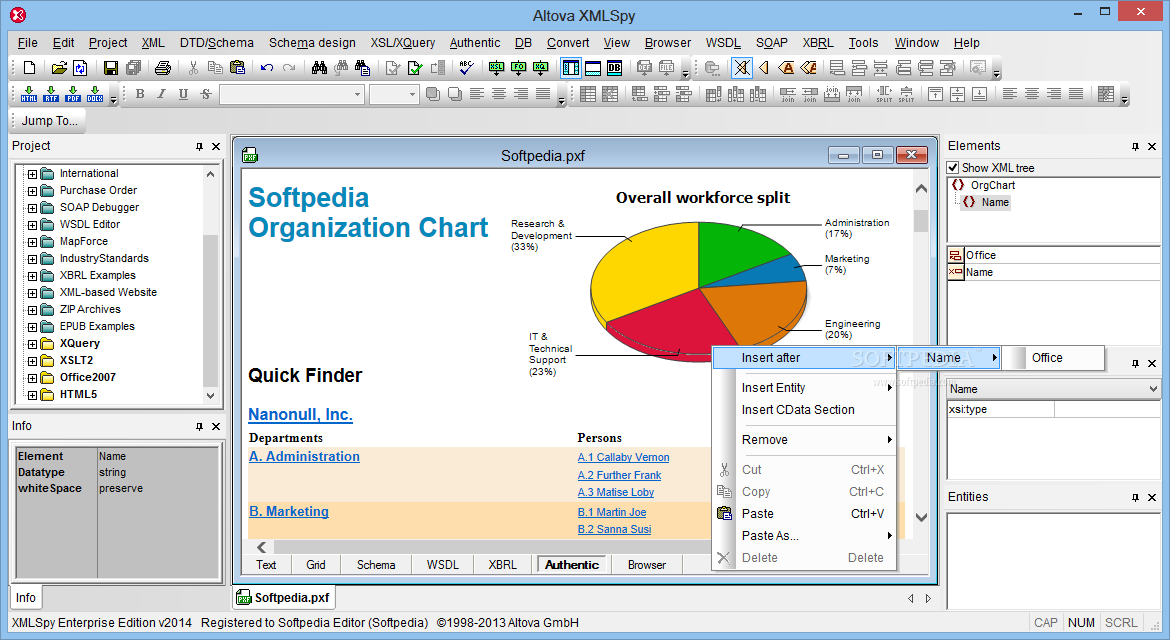The width and height of the screenshot is (1170, 640).
Task: Expand the Purchase Order folder
Action: [32, 190]
